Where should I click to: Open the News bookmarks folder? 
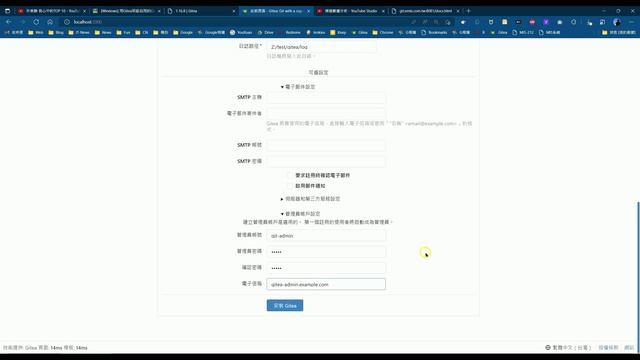point(103,32)
